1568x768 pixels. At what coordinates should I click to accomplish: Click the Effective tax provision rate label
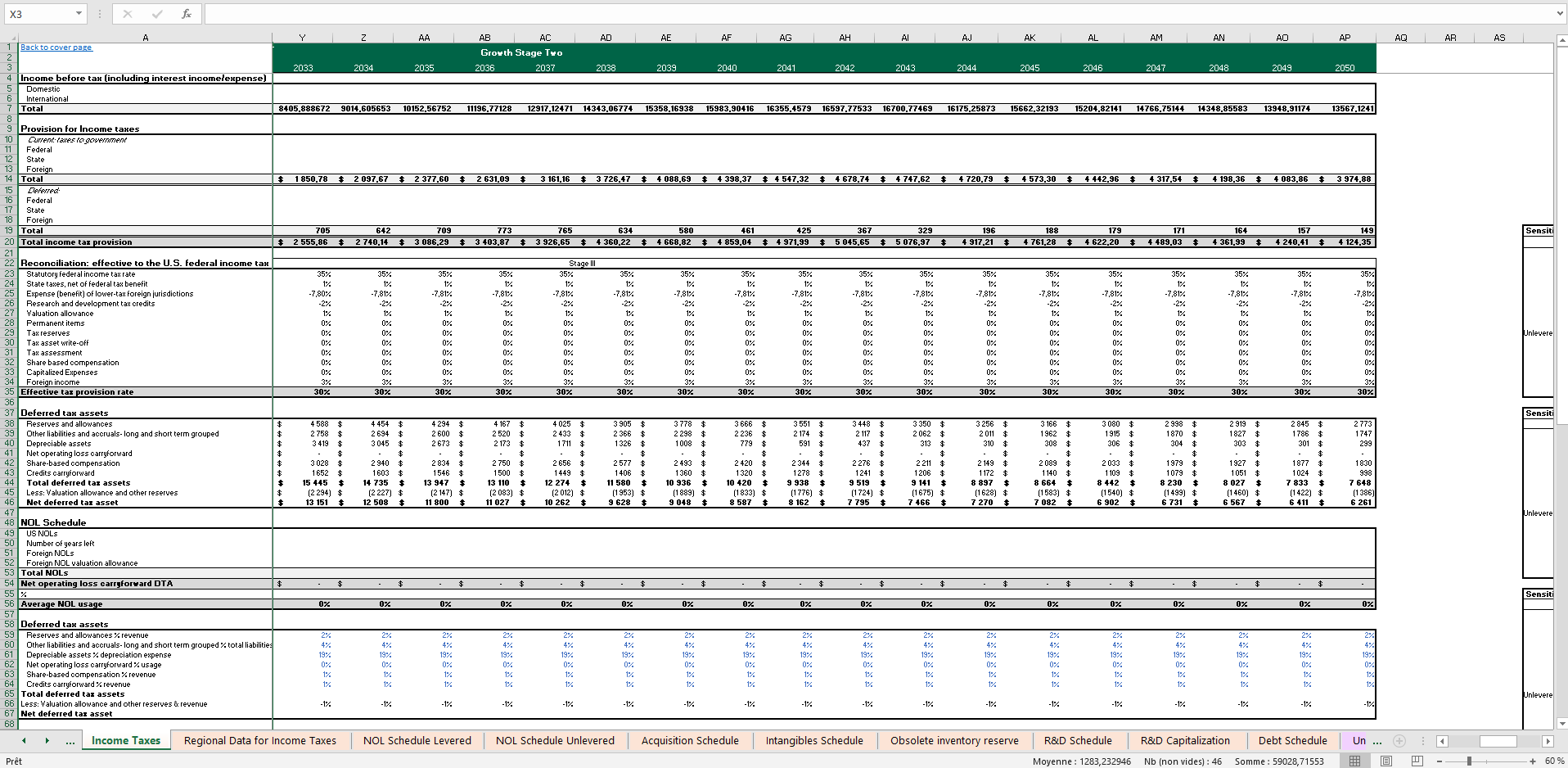[x=77, y=392]
